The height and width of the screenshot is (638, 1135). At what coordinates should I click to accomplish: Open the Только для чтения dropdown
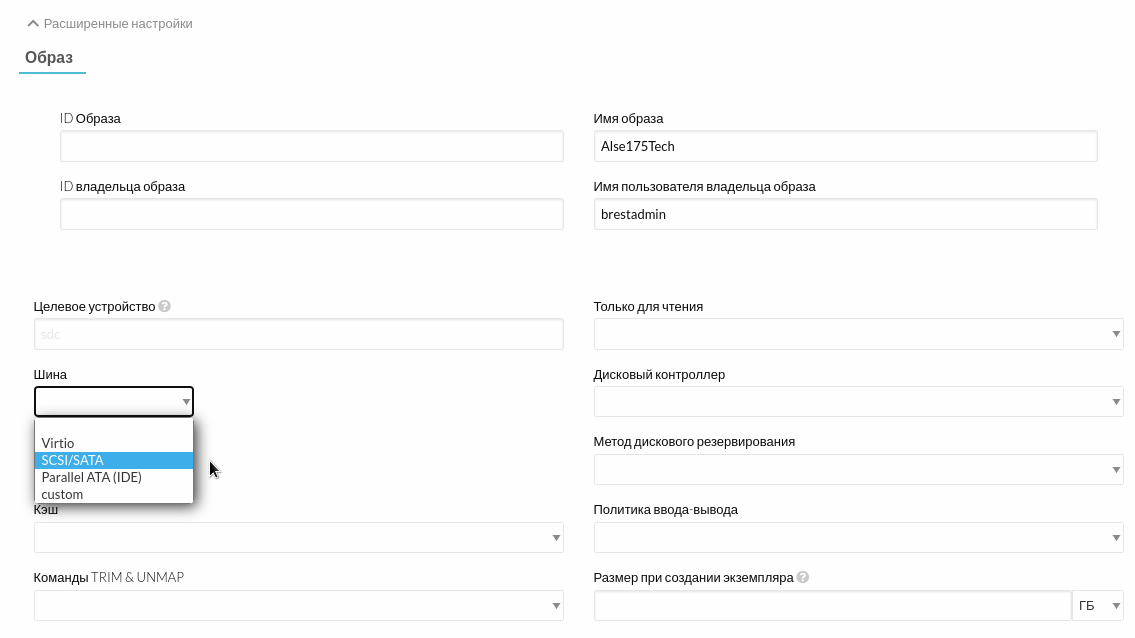[858, 334]
